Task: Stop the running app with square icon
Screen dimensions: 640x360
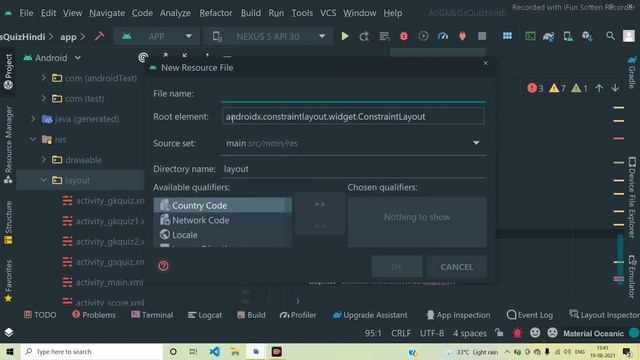Action: [x=482, y=36]
